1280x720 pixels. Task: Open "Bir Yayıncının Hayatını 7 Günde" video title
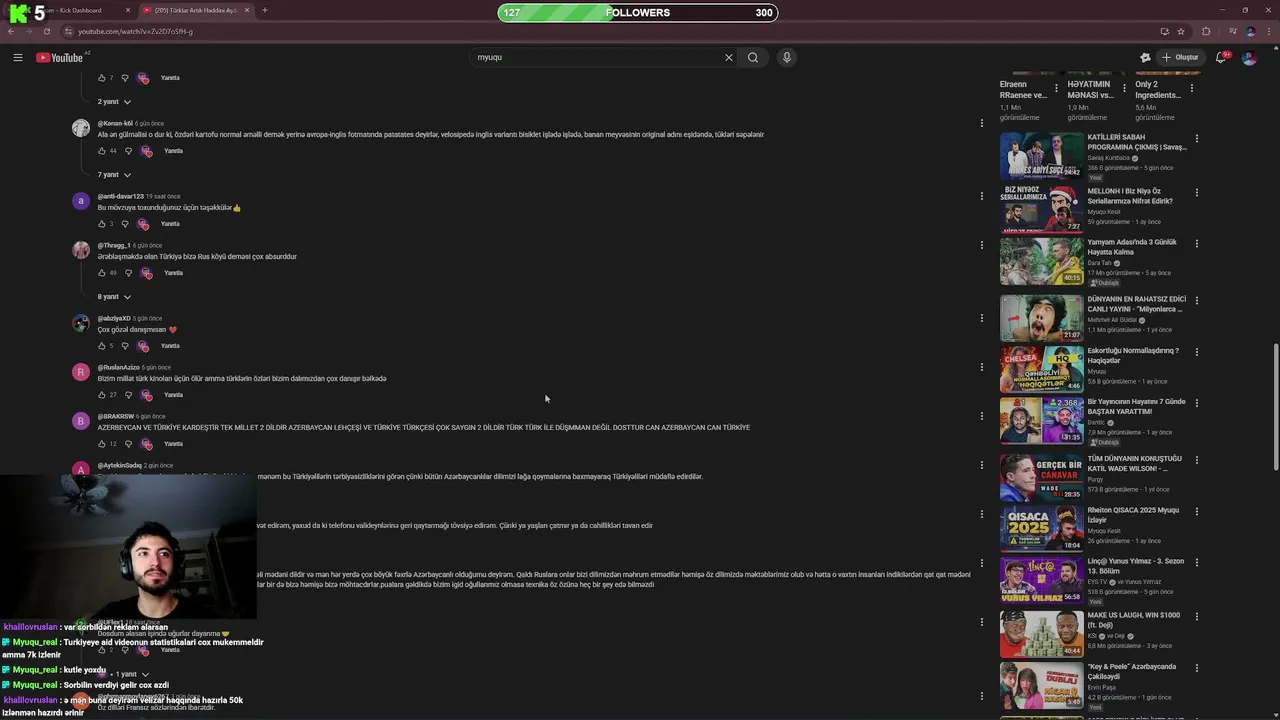coord(1136,407)
